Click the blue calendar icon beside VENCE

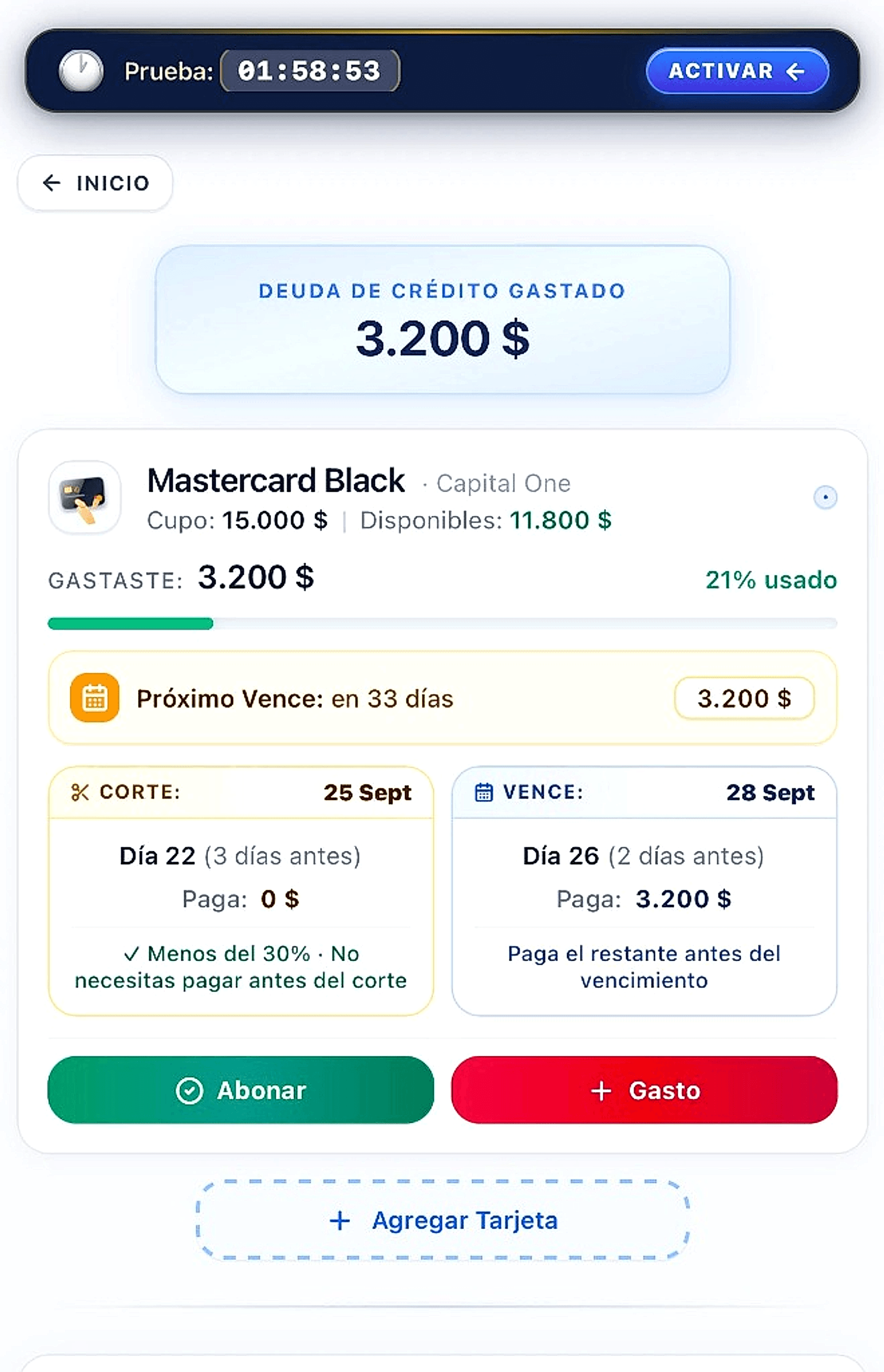484,792
